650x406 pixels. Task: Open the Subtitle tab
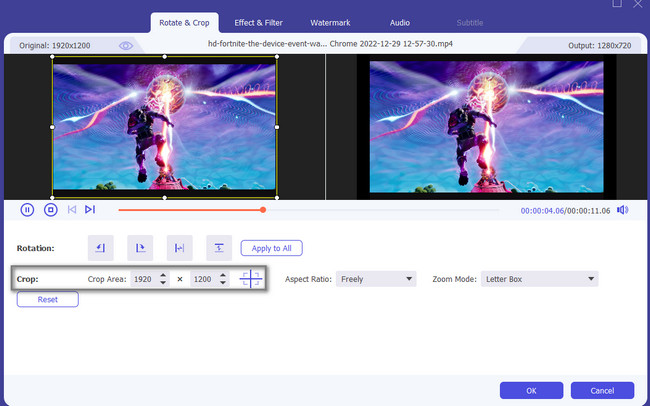pyautogui.click(x=470, y=23)
